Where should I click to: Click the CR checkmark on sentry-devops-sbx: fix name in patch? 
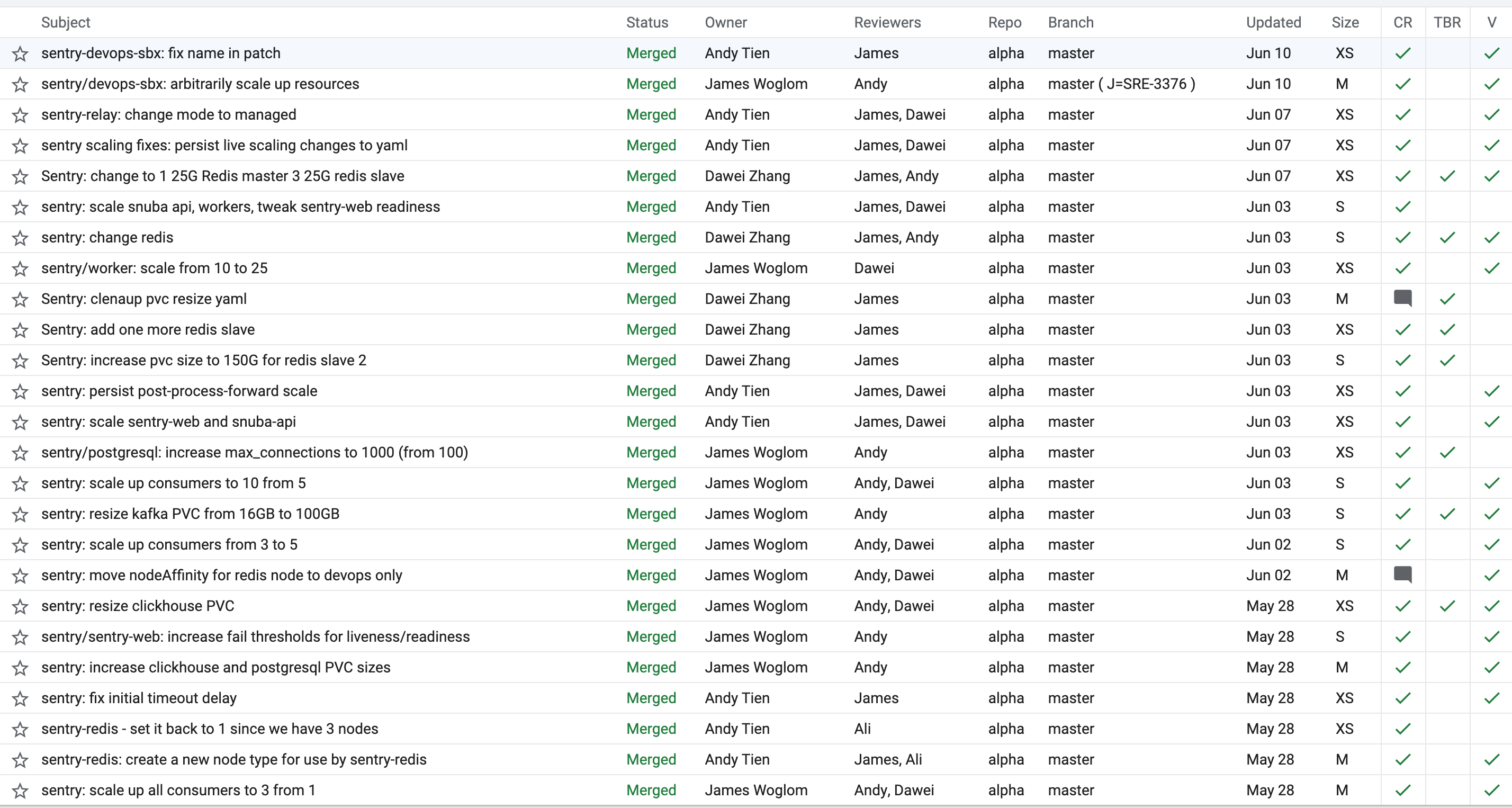click(1403, 53)
